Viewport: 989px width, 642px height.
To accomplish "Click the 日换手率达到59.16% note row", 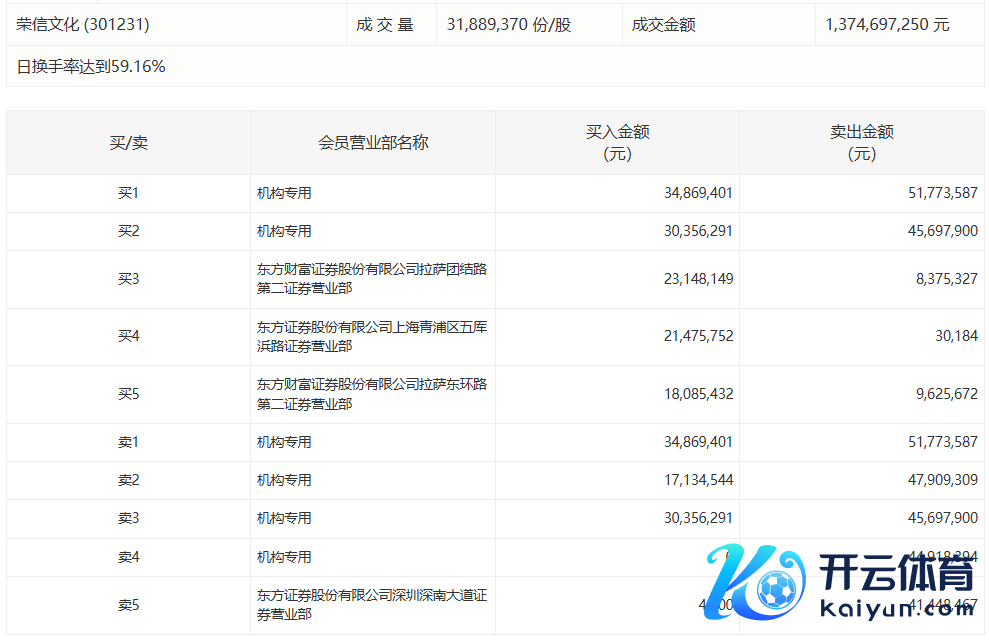I will point(91,67).
